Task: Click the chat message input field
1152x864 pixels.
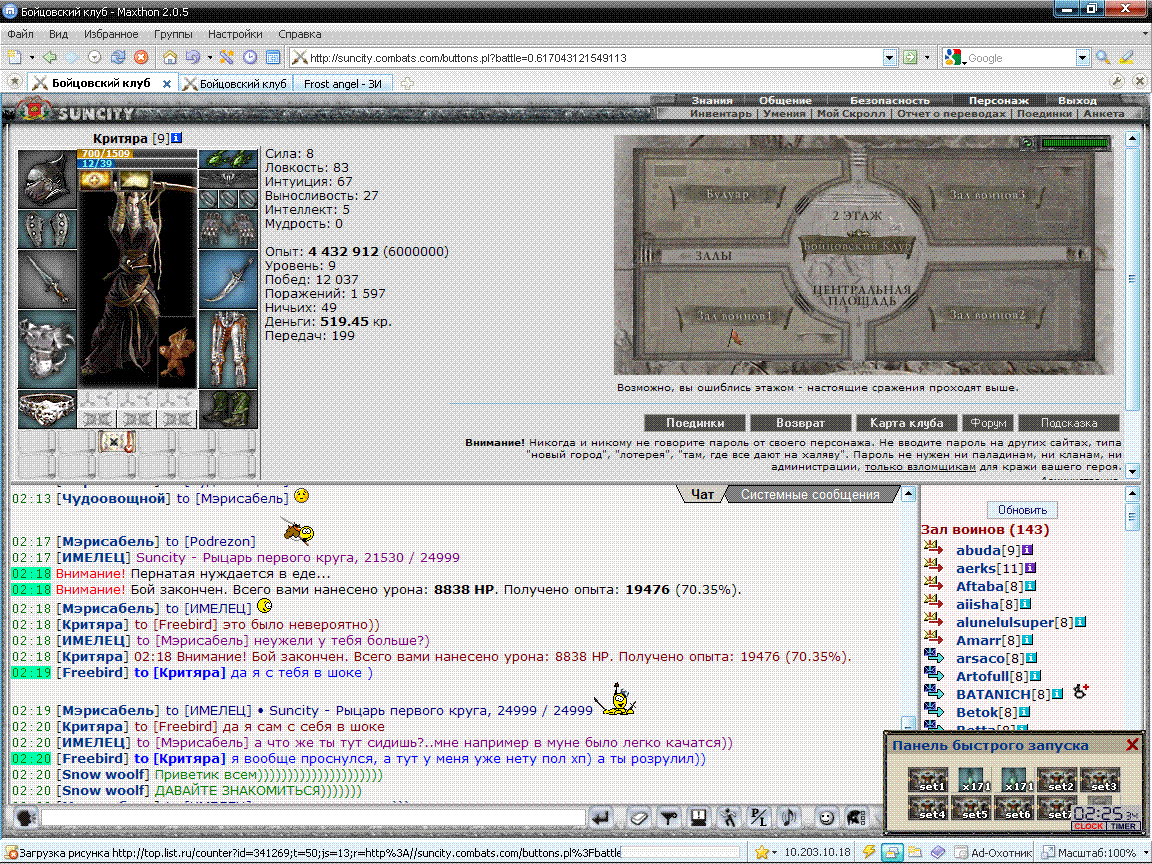Action: click(314, 818)
